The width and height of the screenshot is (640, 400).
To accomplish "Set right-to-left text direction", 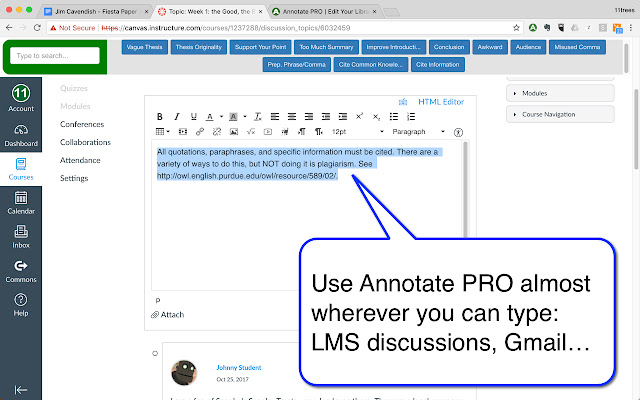I will pos(319,131).
